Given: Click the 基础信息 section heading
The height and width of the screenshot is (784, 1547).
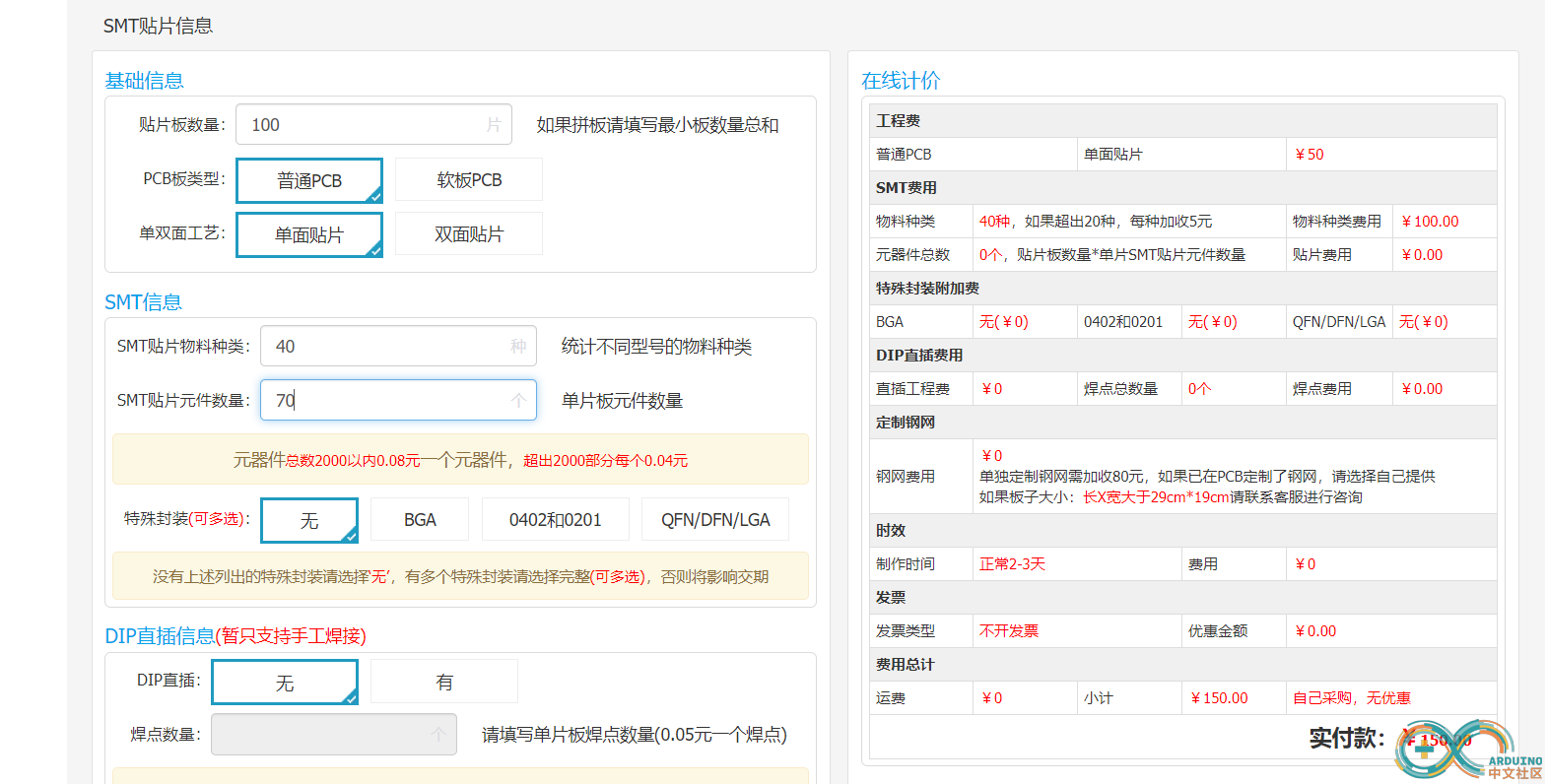Looking at the screenshot, I should click(144, 81).
